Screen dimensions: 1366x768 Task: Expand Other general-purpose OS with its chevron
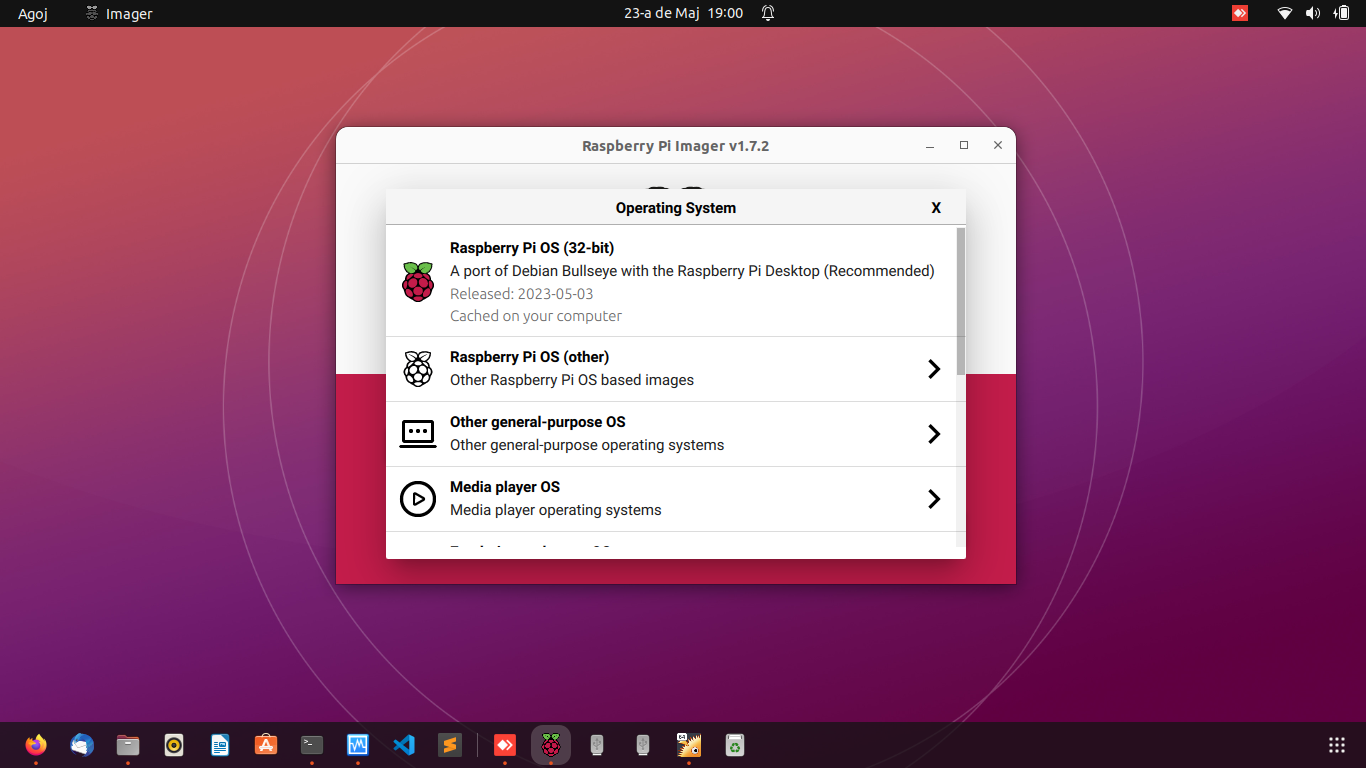pyautogui.click(x=934, y=434)
